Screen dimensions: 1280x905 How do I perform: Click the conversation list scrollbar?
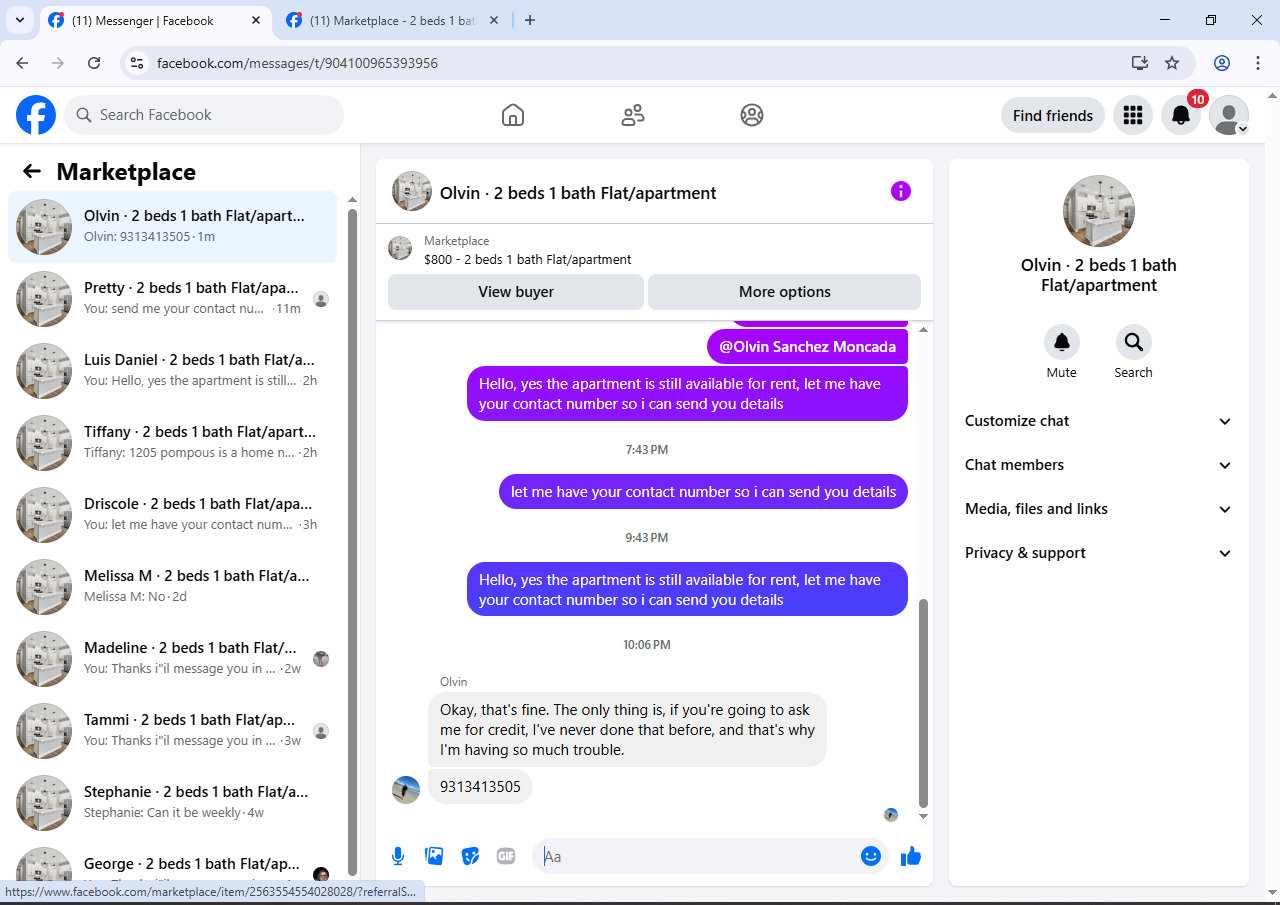coord(352,541)
